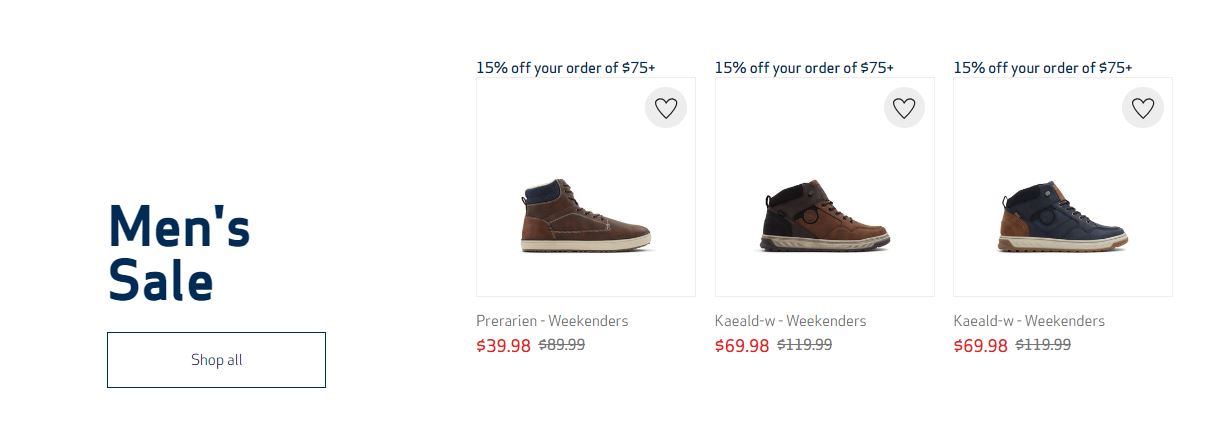View the brown Kaeald-w boot image
Viewport: 1219px width, 437px height.
824,215
